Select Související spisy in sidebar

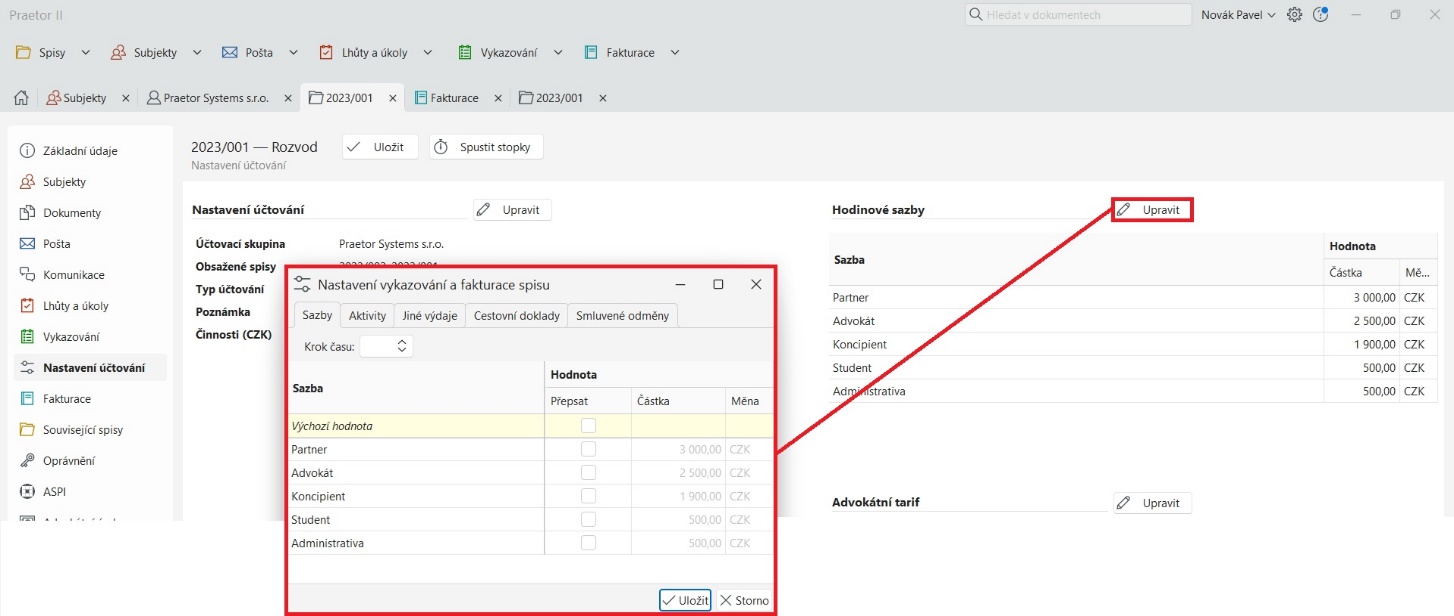click(89, 430)
